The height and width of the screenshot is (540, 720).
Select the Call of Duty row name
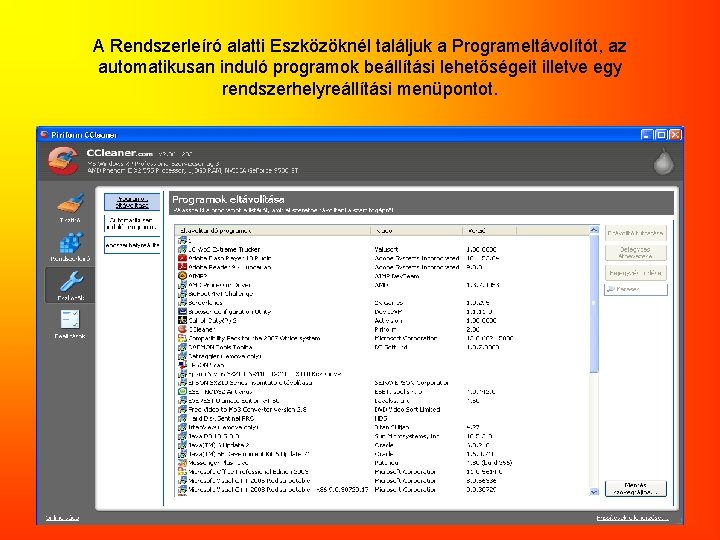(x=212, y=321)
